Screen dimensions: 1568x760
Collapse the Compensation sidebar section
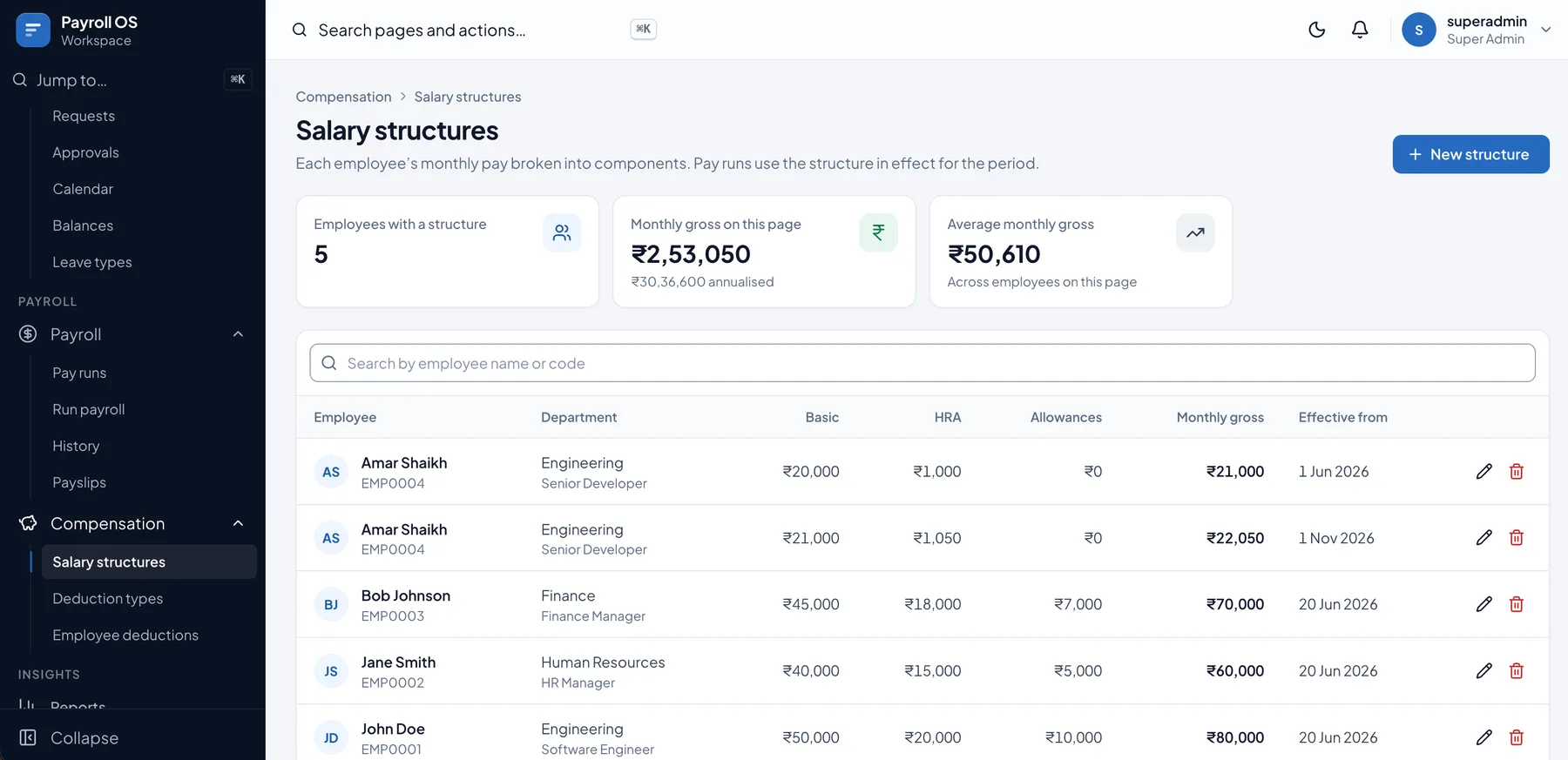point(238,523)
